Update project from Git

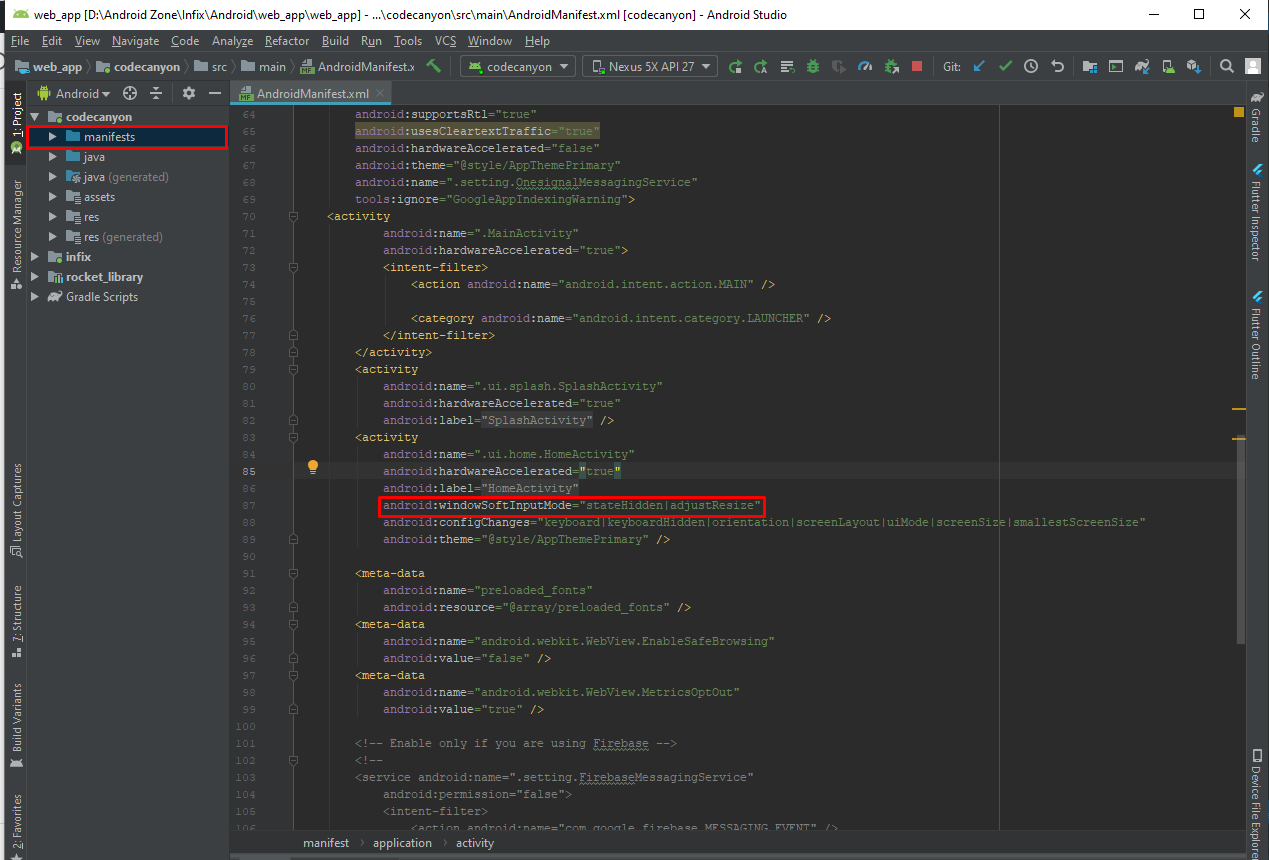tap(977, 66)
